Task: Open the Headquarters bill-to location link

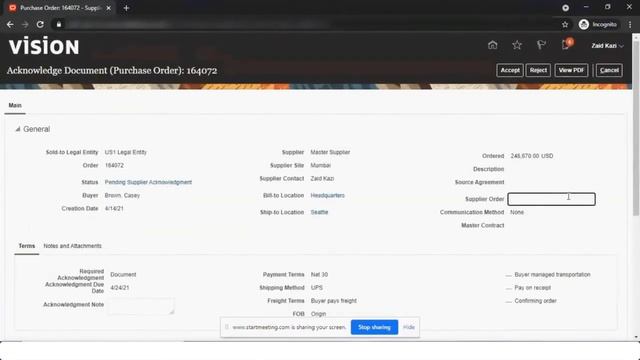Action: pos(327,196)
